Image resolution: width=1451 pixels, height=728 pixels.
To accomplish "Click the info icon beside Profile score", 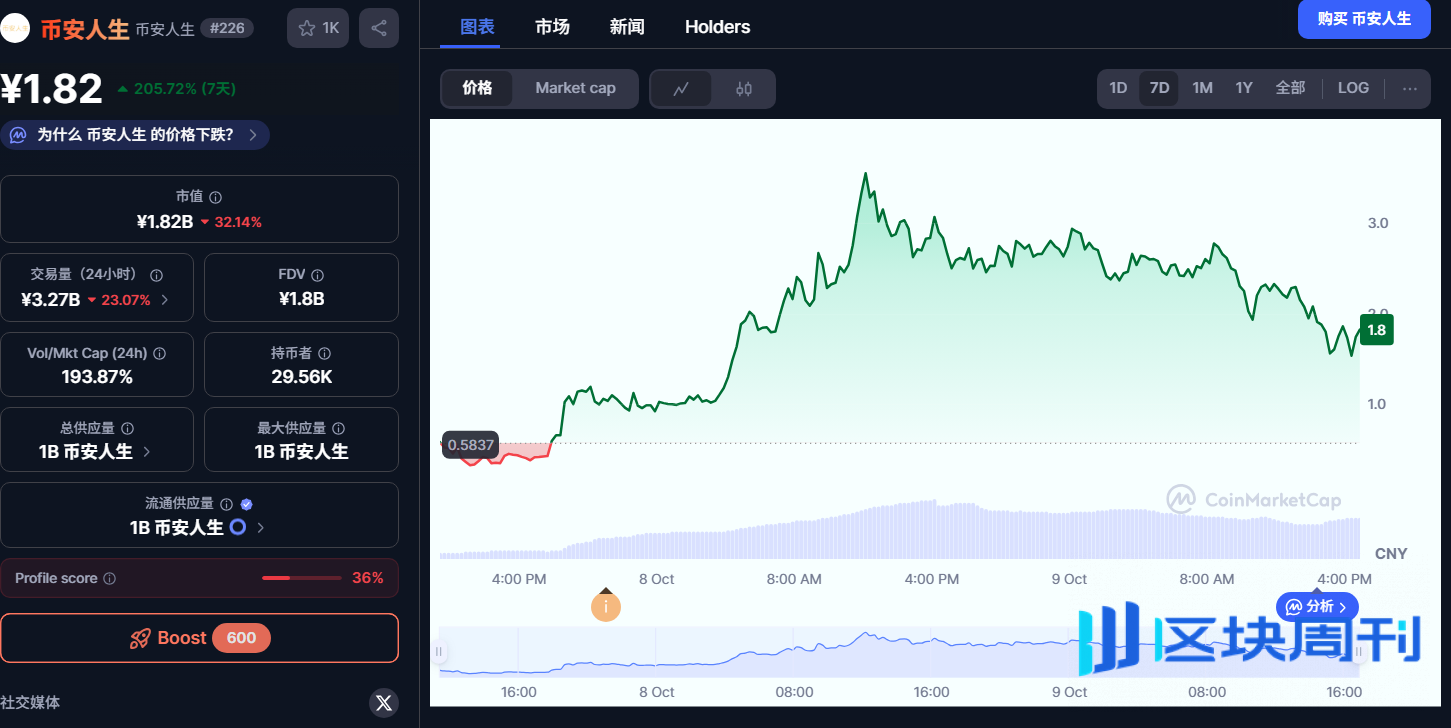I will 110,579.
